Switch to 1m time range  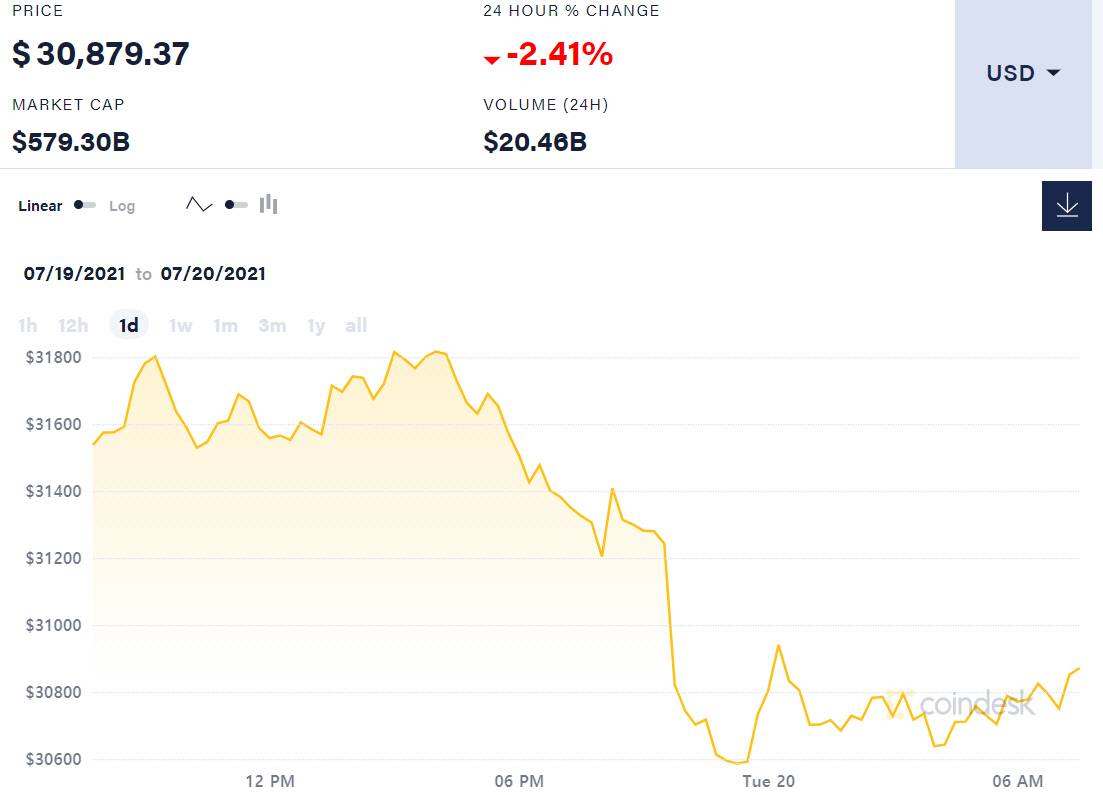pyautogui.click(x=225, y=325)
